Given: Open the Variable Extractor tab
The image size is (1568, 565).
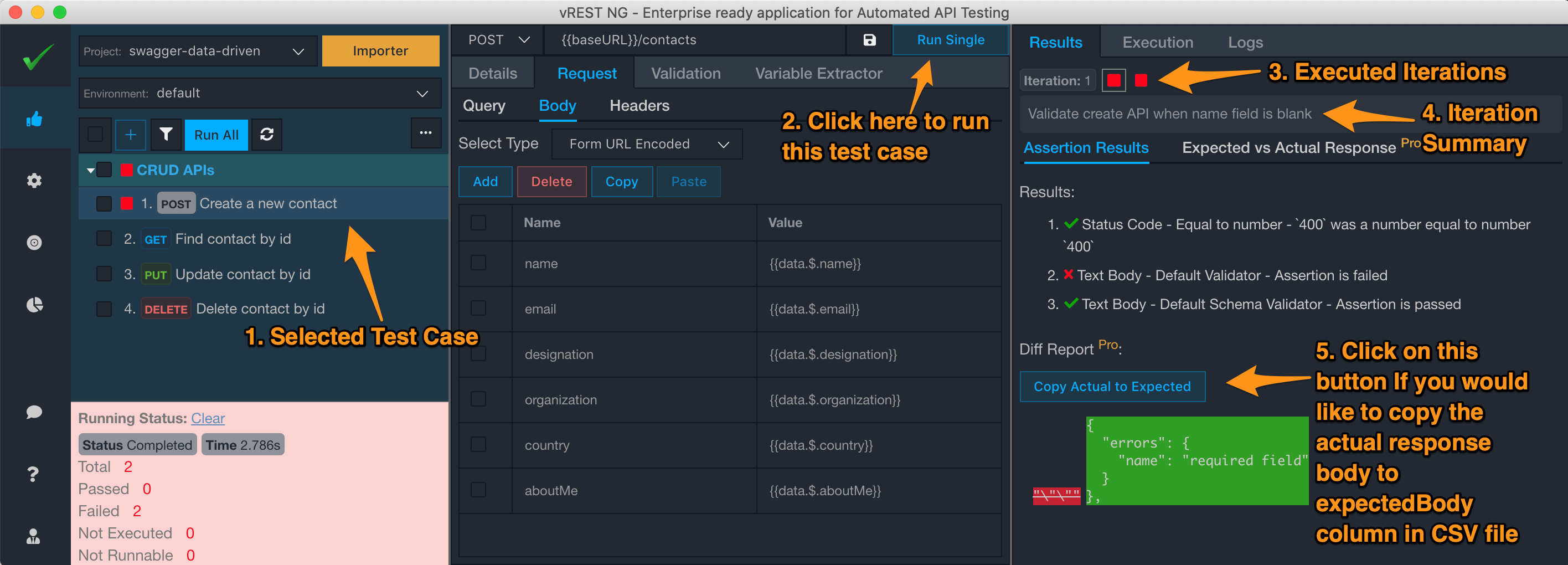Looking at the screenshot, I should coord(818,73).
